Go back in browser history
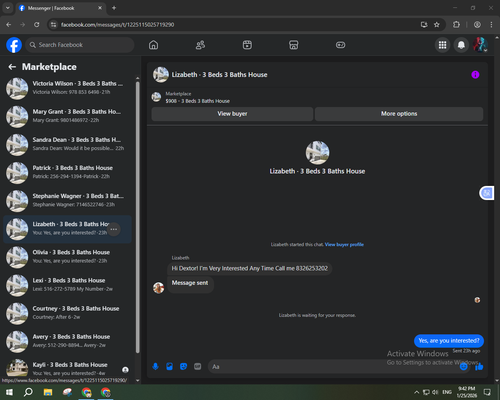 (9, 25)
